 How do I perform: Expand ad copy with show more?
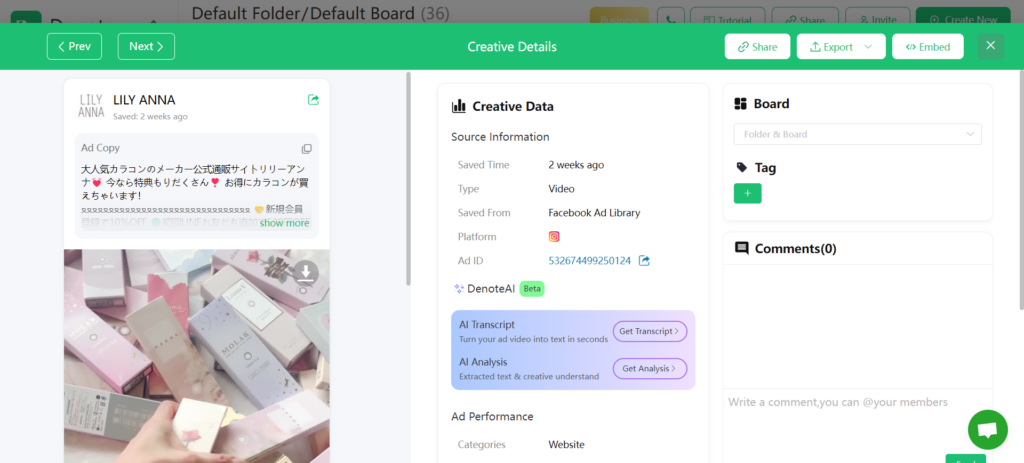(284, 223)
